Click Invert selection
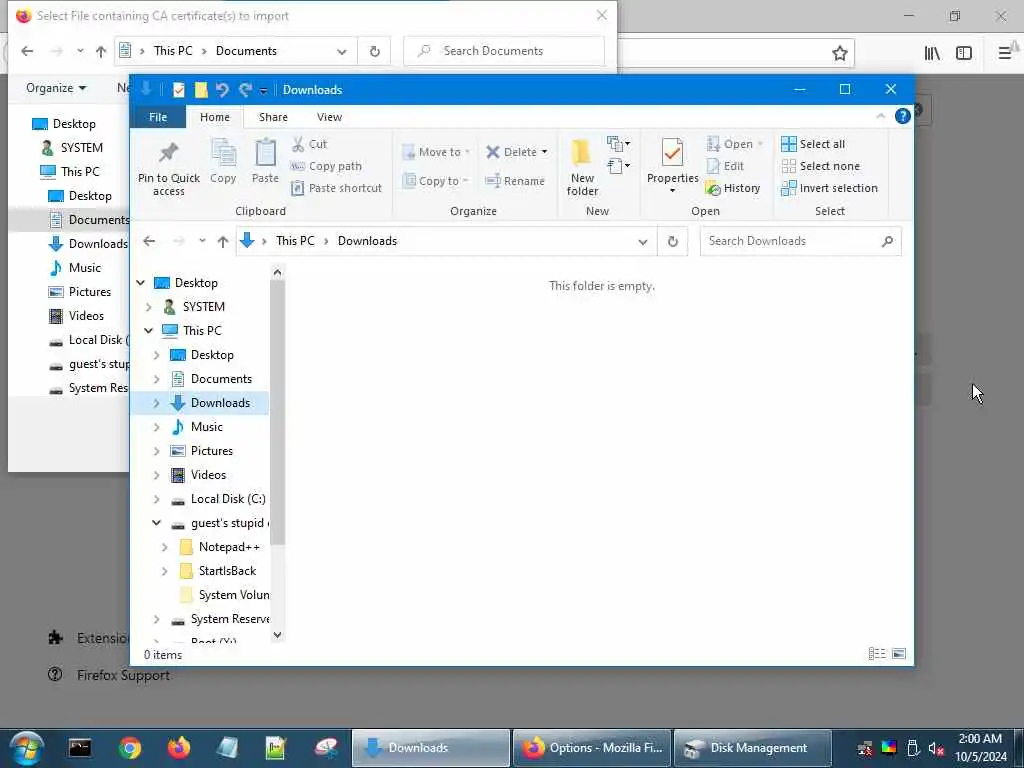Viewport: 1024px width, 768px height. 829,188
